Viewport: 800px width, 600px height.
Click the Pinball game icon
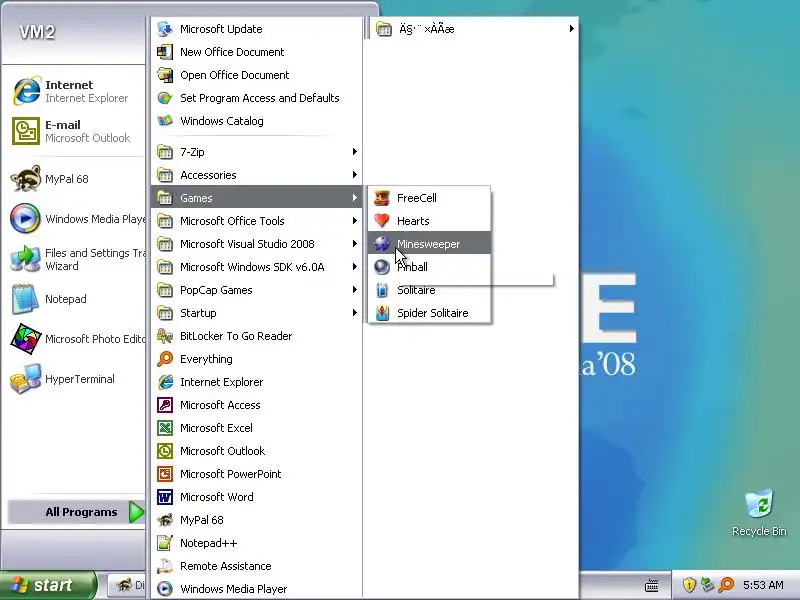click(382, 267)
